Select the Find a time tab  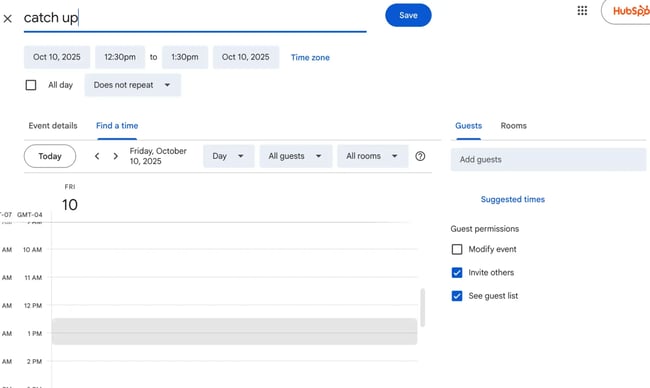pos(117,126)
